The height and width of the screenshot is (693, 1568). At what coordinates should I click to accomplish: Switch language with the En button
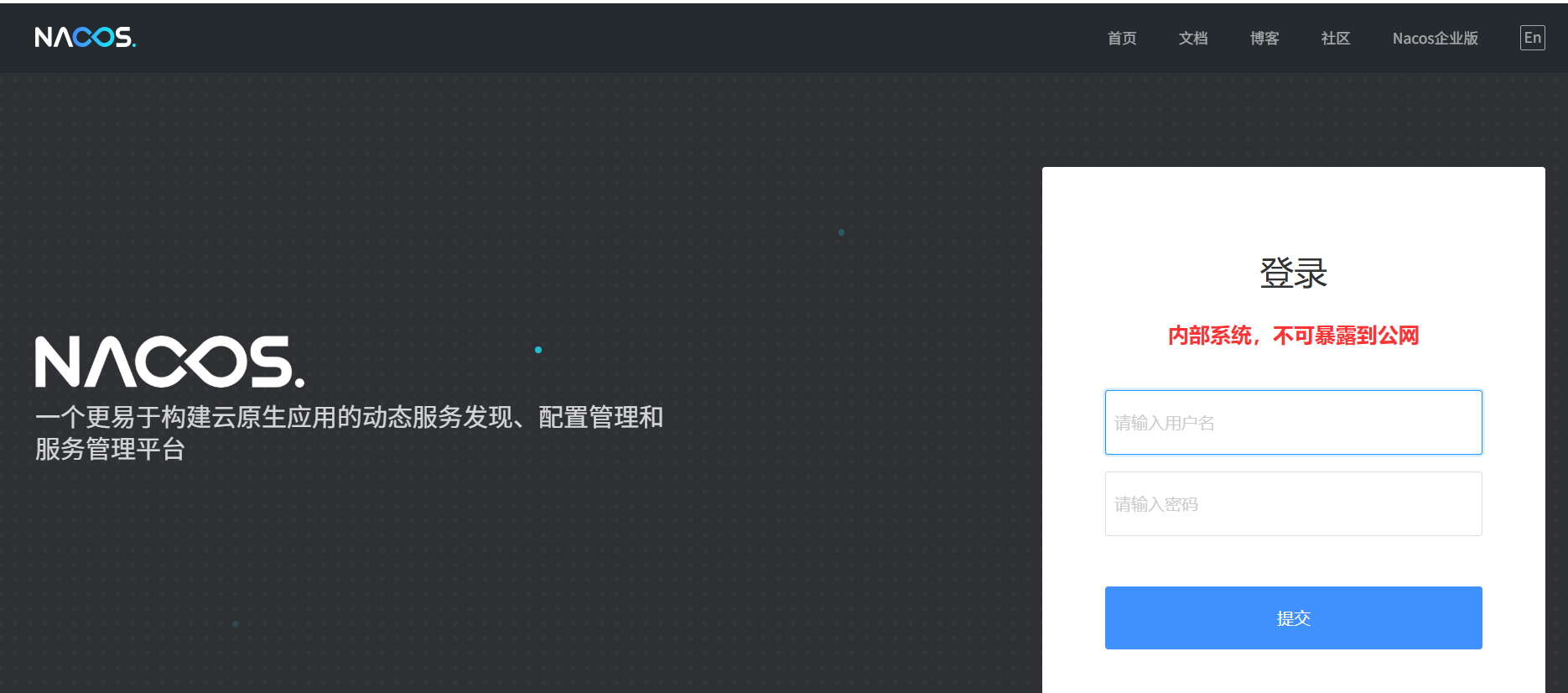click(x=1533, y=38)
